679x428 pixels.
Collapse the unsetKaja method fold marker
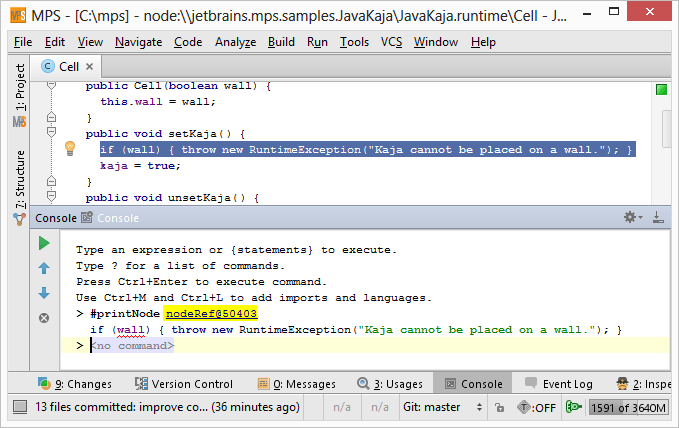pyautogui.click(x=51, y=196)
